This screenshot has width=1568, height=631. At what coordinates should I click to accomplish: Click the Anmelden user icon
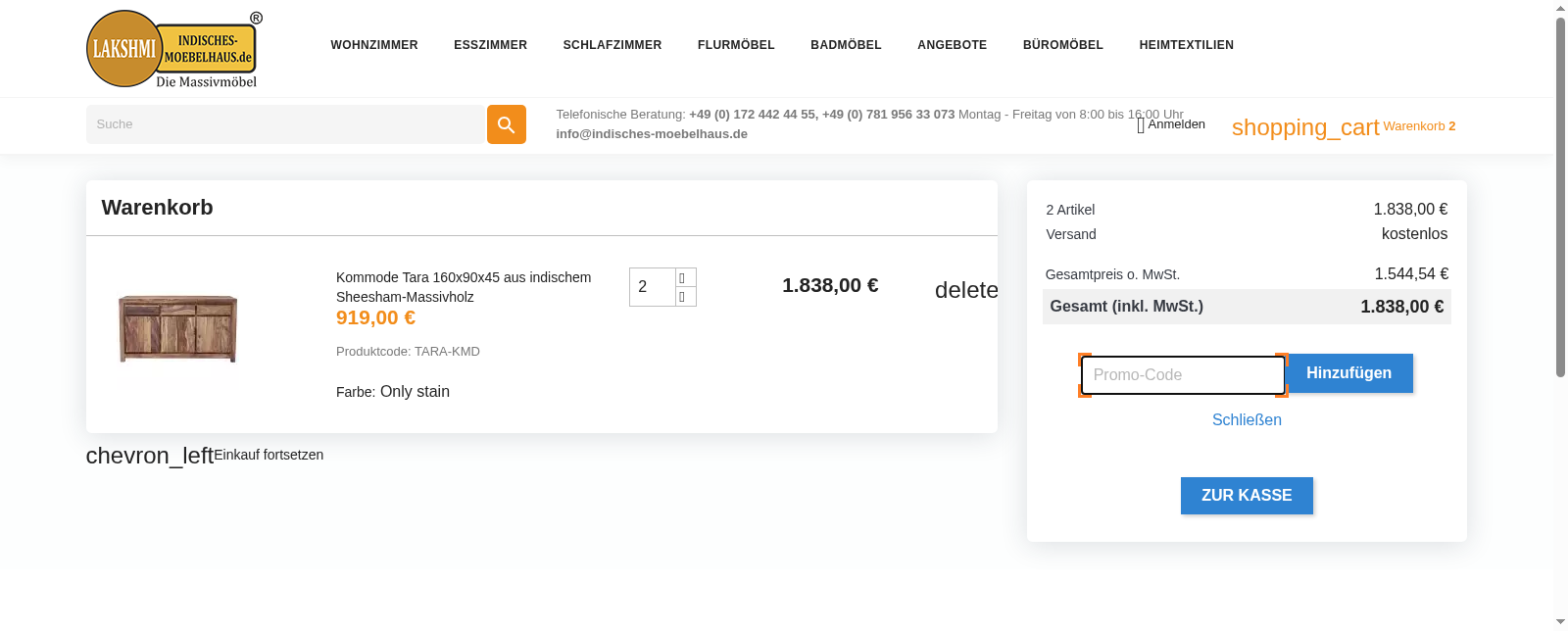coord(1141,125)
